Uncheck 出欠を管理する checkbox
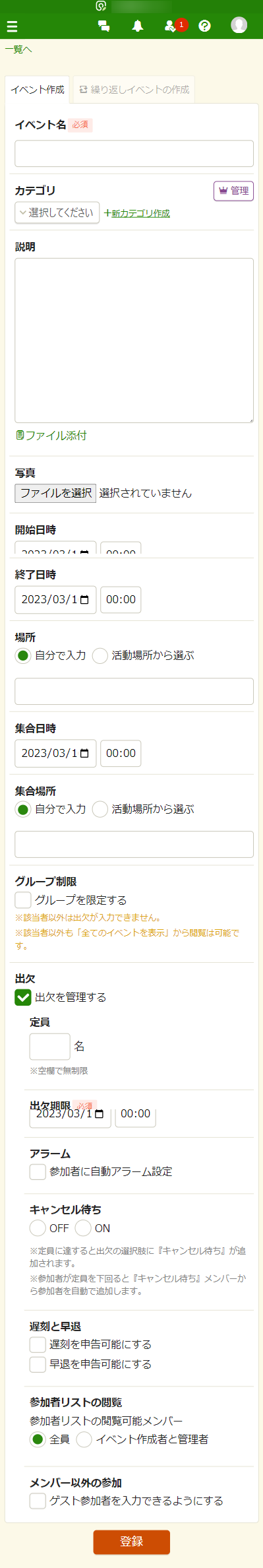 coord(23,997)
